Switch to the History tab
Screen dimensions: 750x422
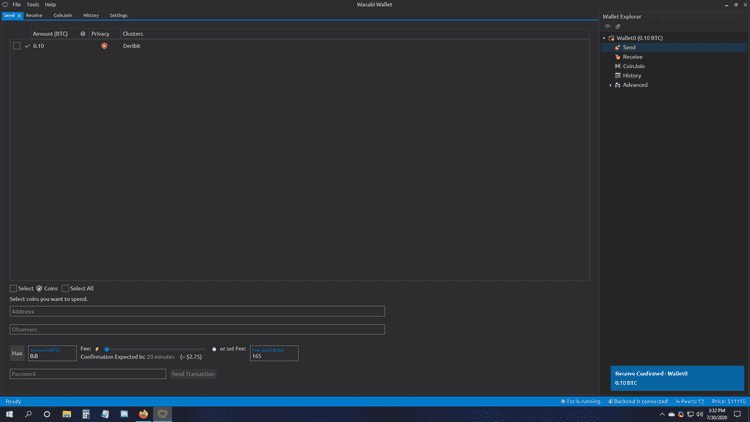pyautogui.click(x=91, y=15)
